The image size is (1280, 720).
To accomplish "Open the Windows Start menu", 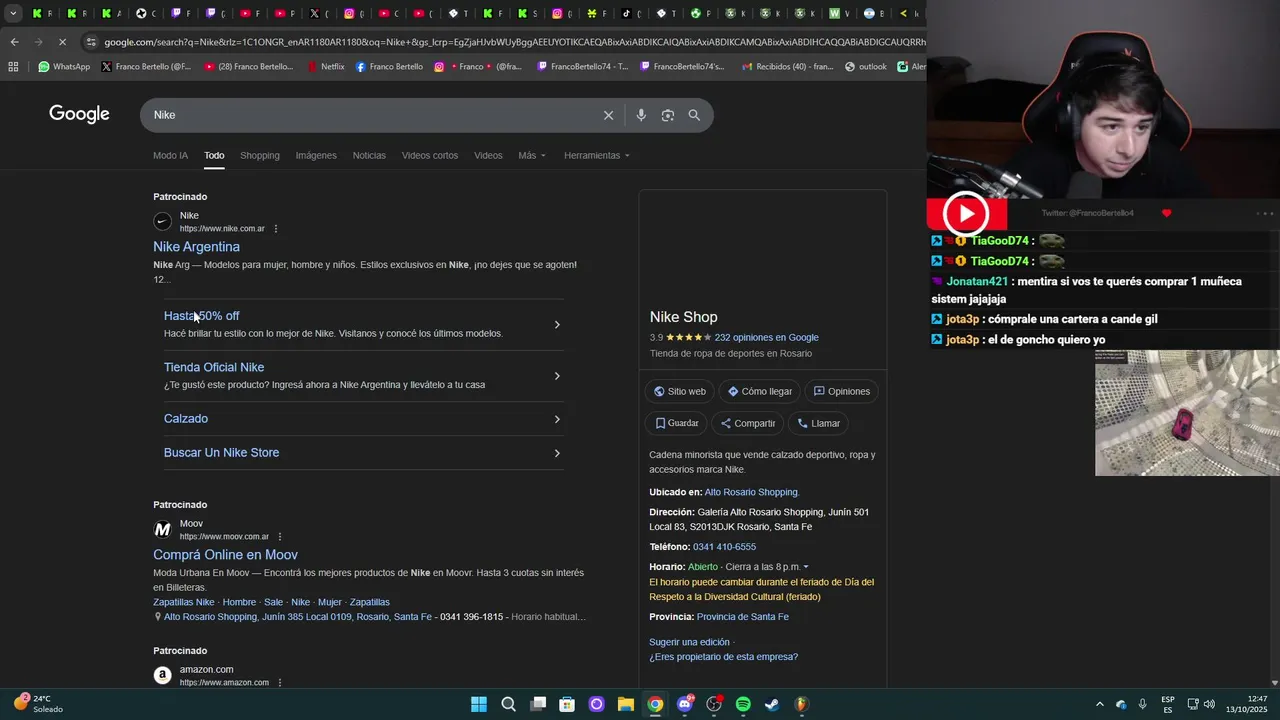I will [479, 704].
